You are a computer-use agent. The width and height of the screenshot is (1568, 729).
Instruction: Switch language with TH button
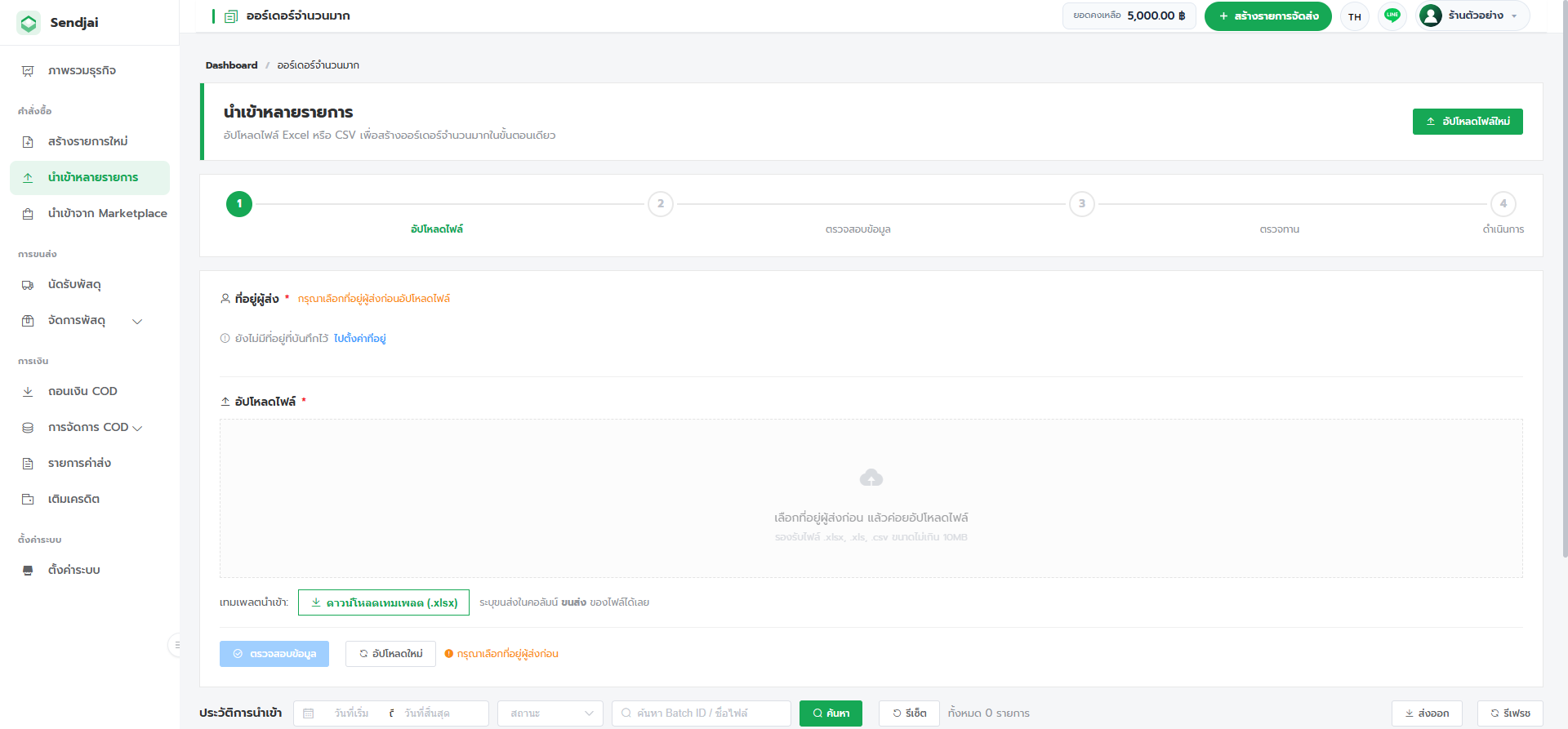(1355, 16)
